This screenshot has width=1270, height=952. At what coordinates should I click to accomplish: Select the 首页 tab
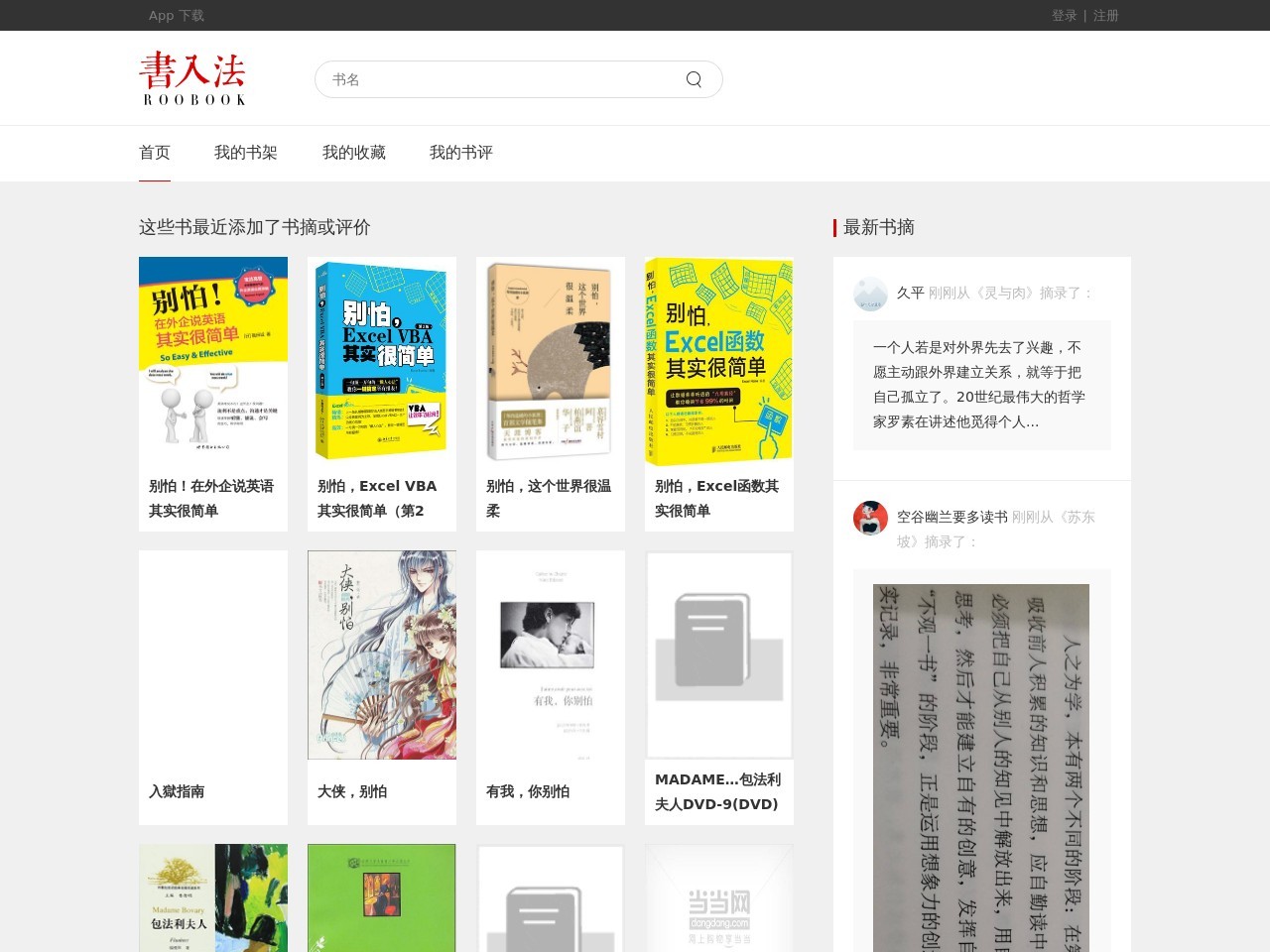[x=155, y=153]
